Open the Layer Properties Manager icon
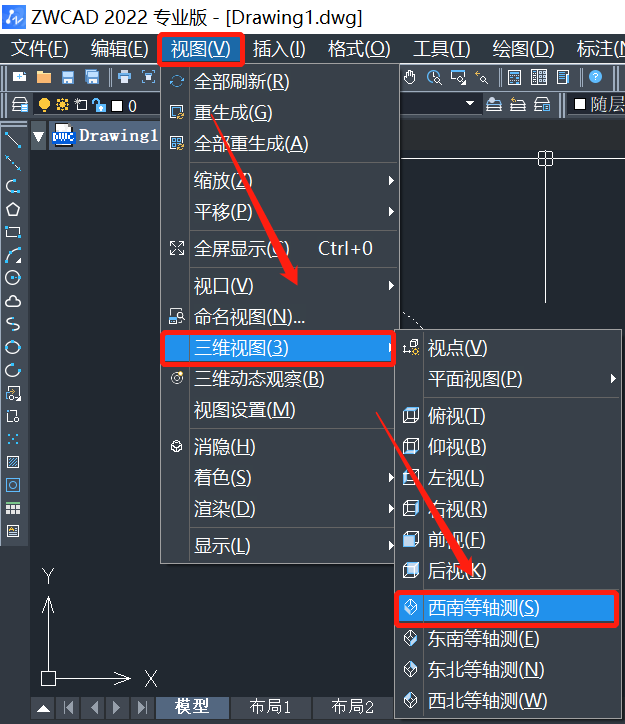 click(19, 105)
